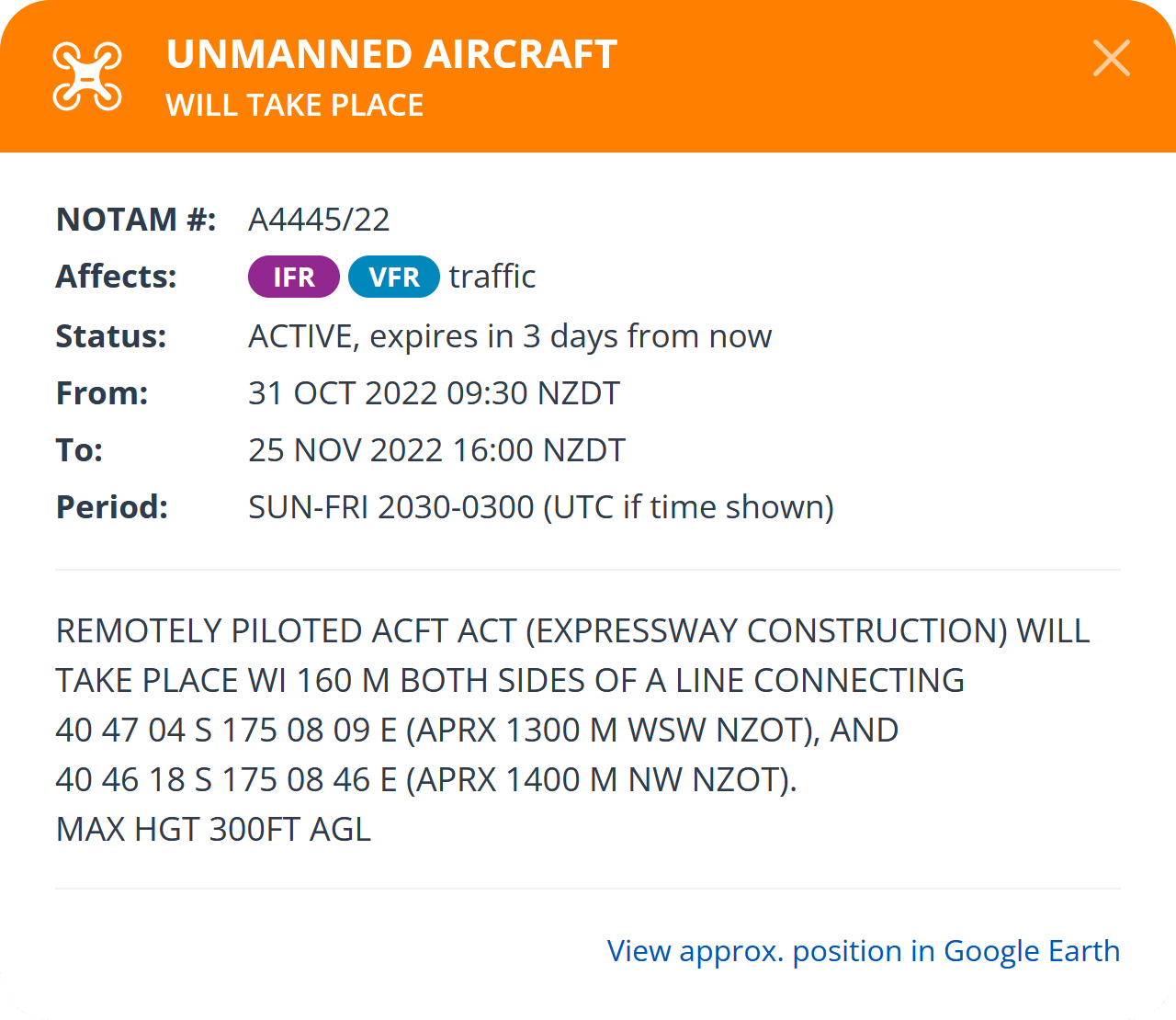The width and height of the screenshot is (1176, 1020).
Task: Click the REMOTELY PILOTED ACFT ACT line
Action: (x=573, y=631)
